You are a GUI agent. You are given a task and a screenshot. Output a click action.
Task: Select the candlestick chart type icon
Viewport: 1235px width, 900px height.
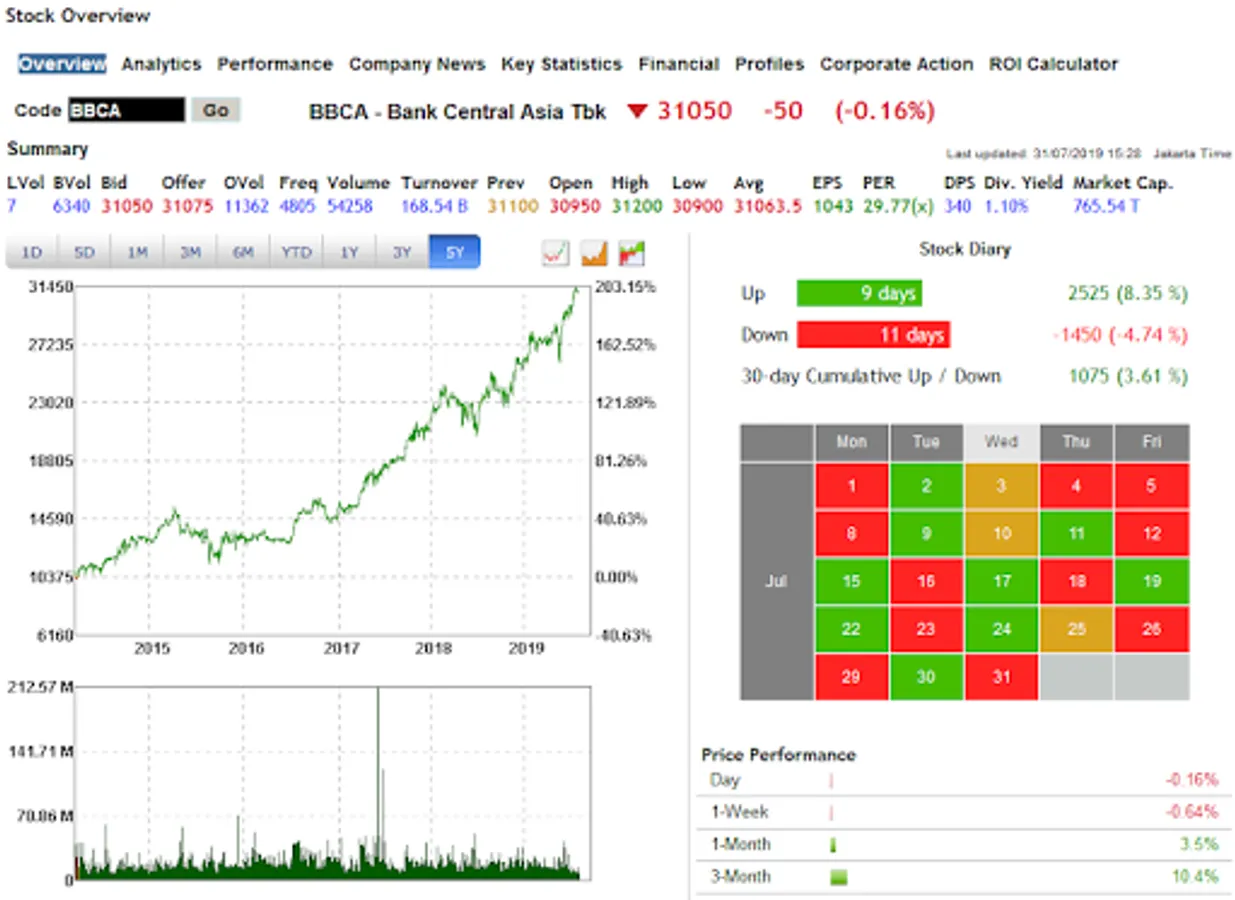[x=632, y=253]
